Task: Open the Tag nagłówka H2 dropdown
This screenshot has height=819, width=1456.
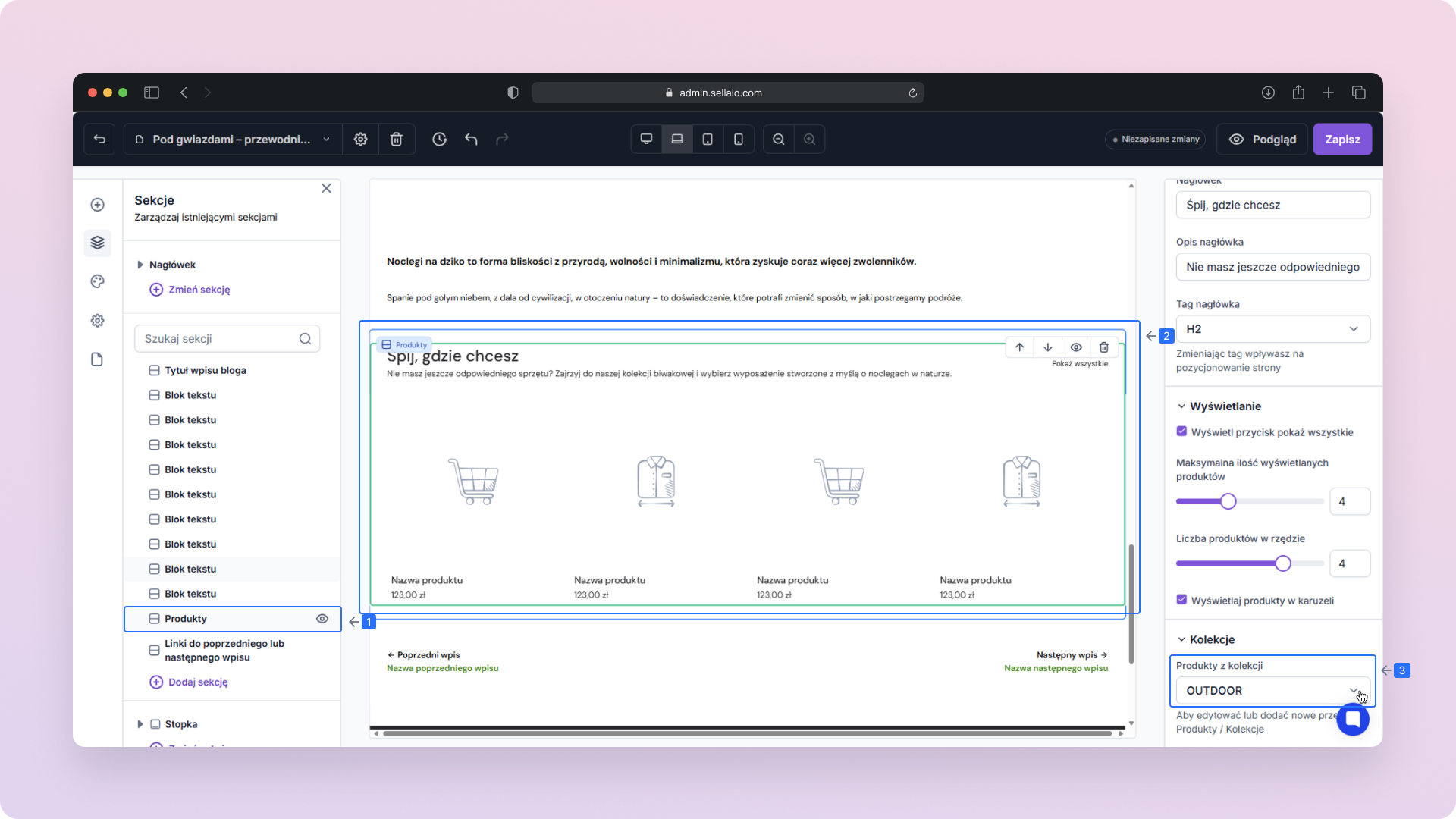Action: tap(1272, 328)
